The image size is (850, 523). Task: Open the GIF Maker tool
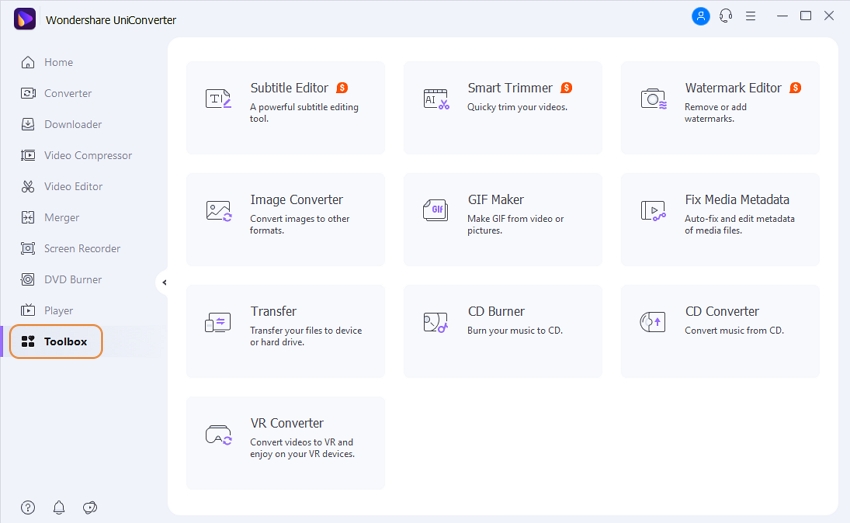(x=502, y=219)
